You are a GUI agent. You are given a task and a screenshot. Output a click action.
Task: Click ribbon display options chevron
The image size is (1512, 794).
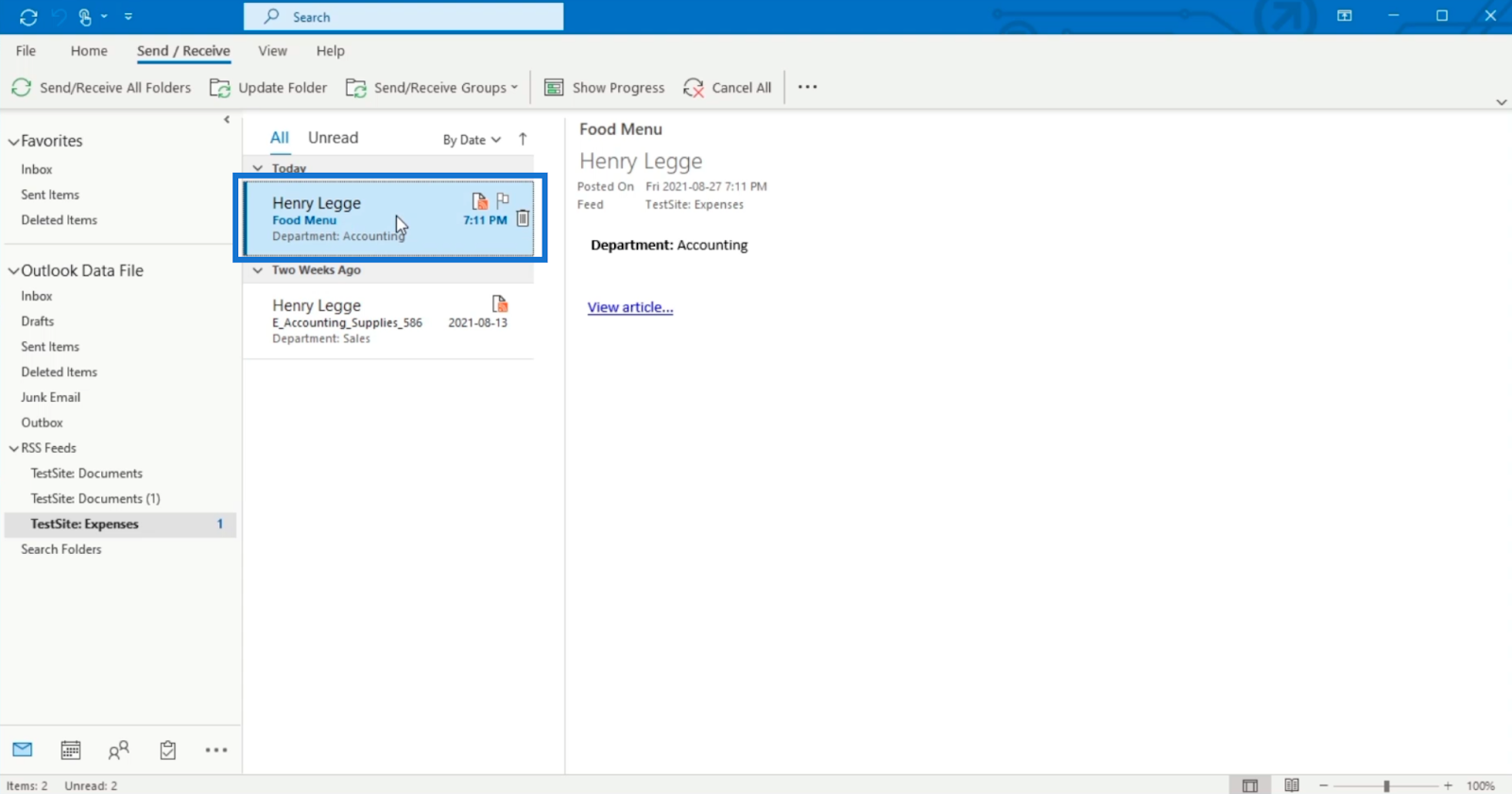(x=1501, y=102)
